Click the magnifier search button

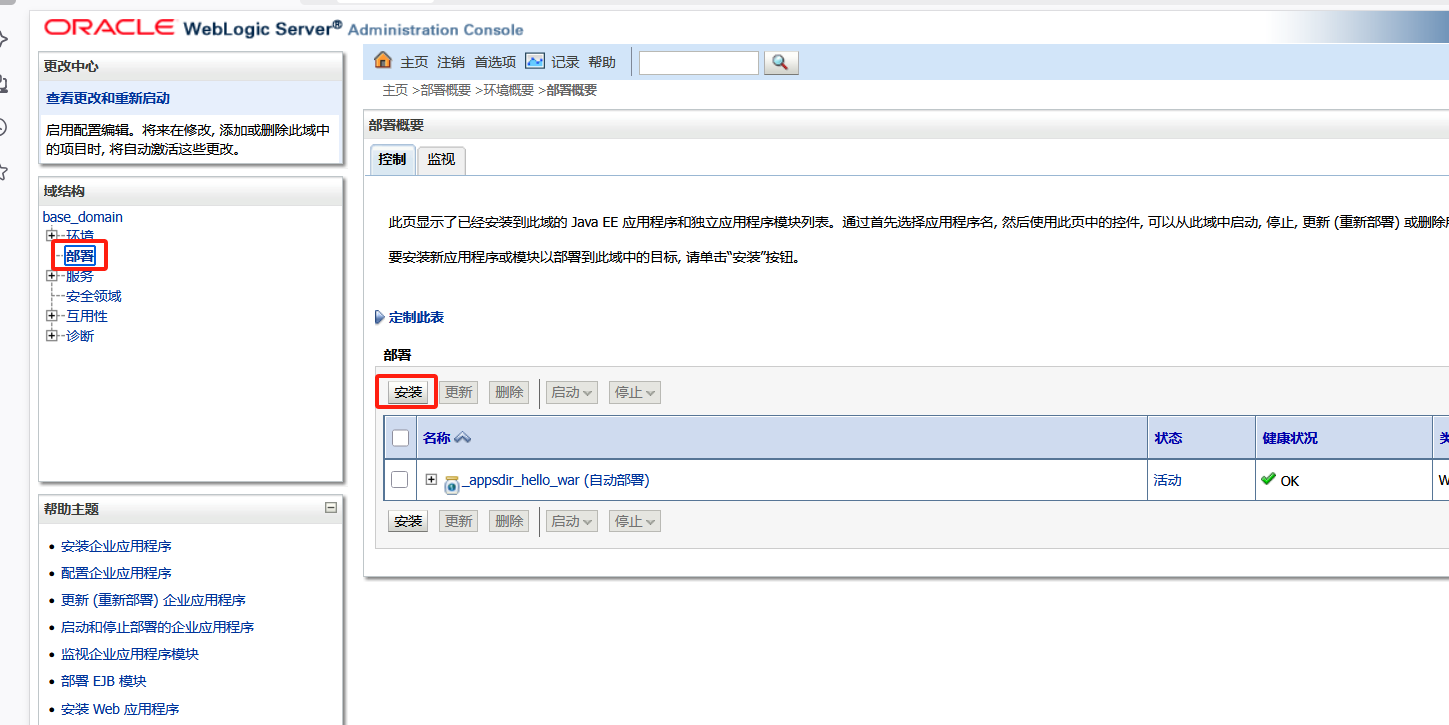781,63
